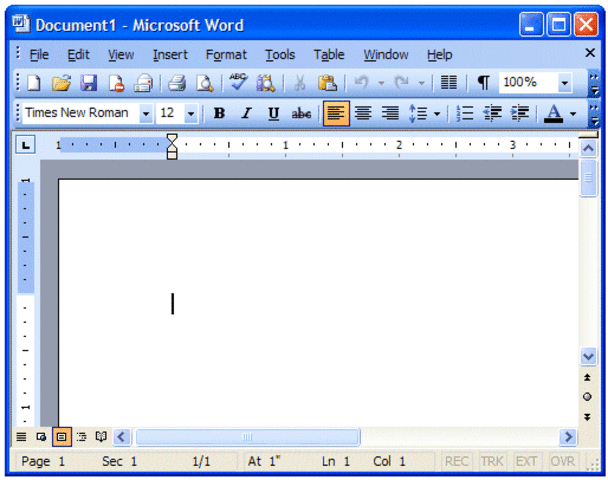Insert a numbered list

coord(465,113)
